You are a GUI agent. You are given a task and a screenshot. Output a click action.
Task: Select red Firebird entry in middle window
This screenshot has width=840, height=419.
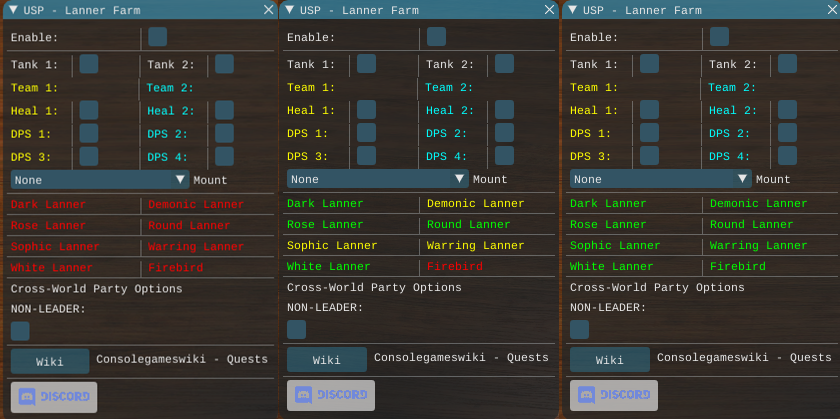[455, 267]
